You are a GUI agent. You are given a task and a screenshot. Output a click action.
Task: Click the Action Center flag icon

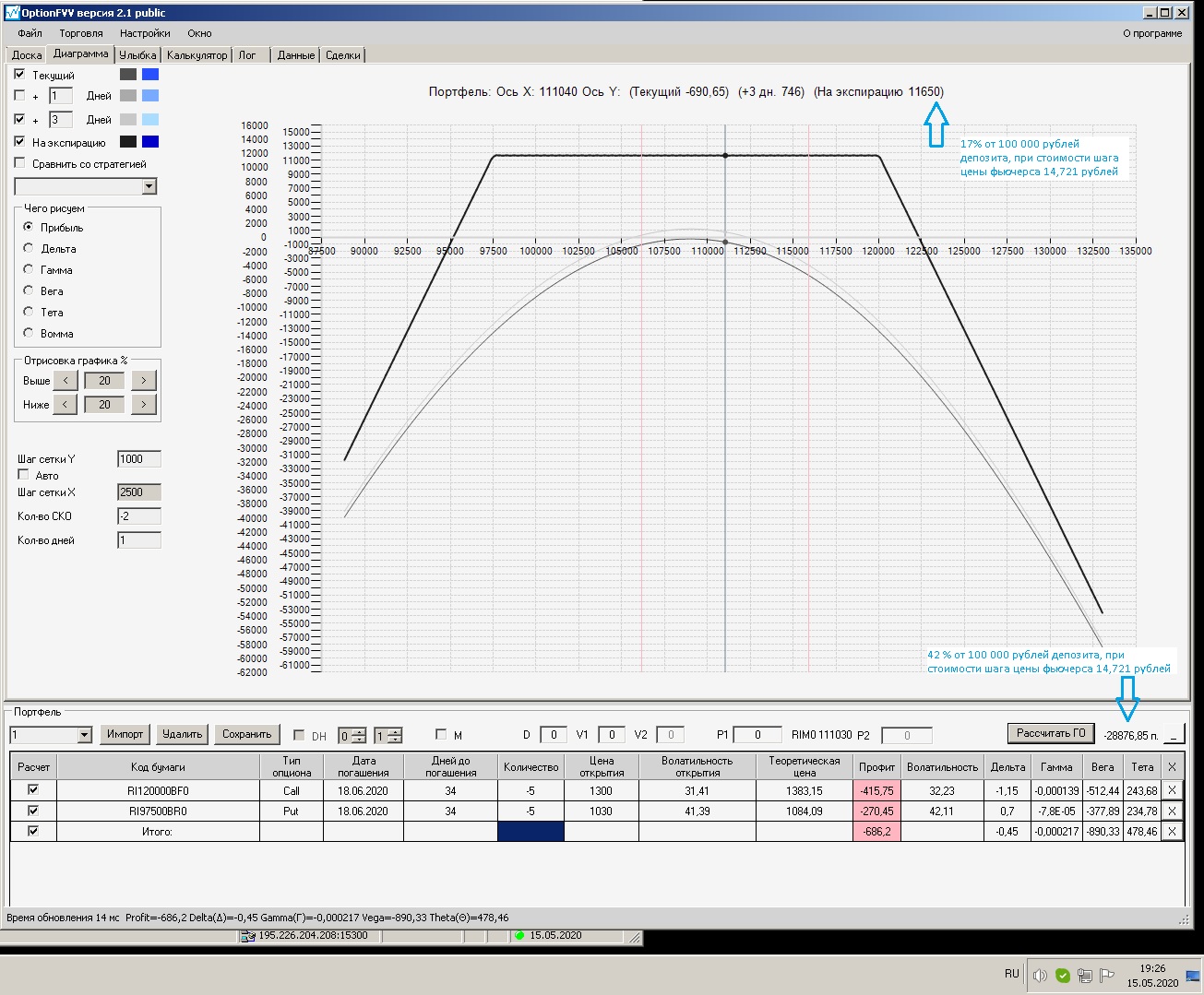point(1107,975)
